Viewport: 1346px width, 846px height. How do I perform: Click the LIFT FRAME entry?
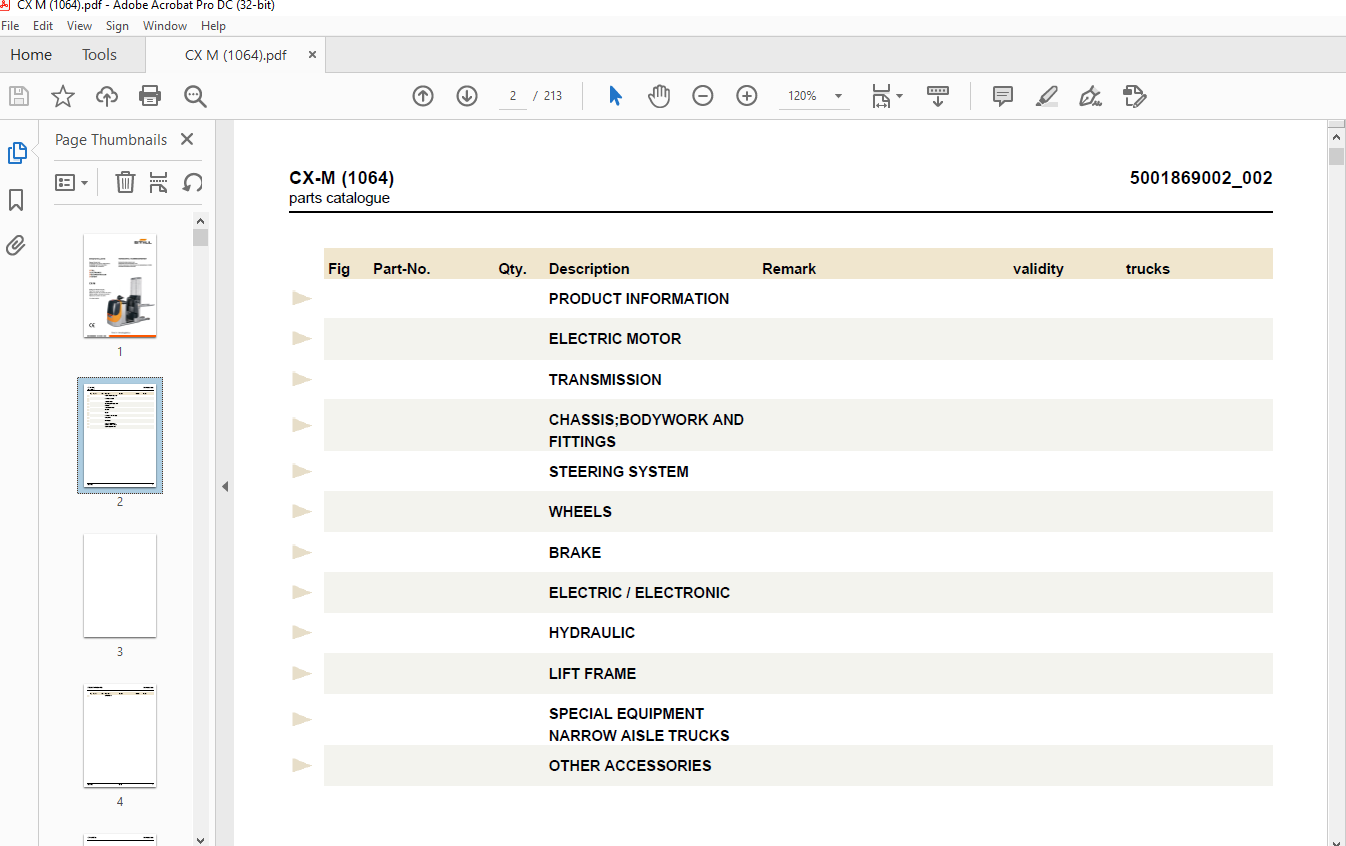coord(592,674)
